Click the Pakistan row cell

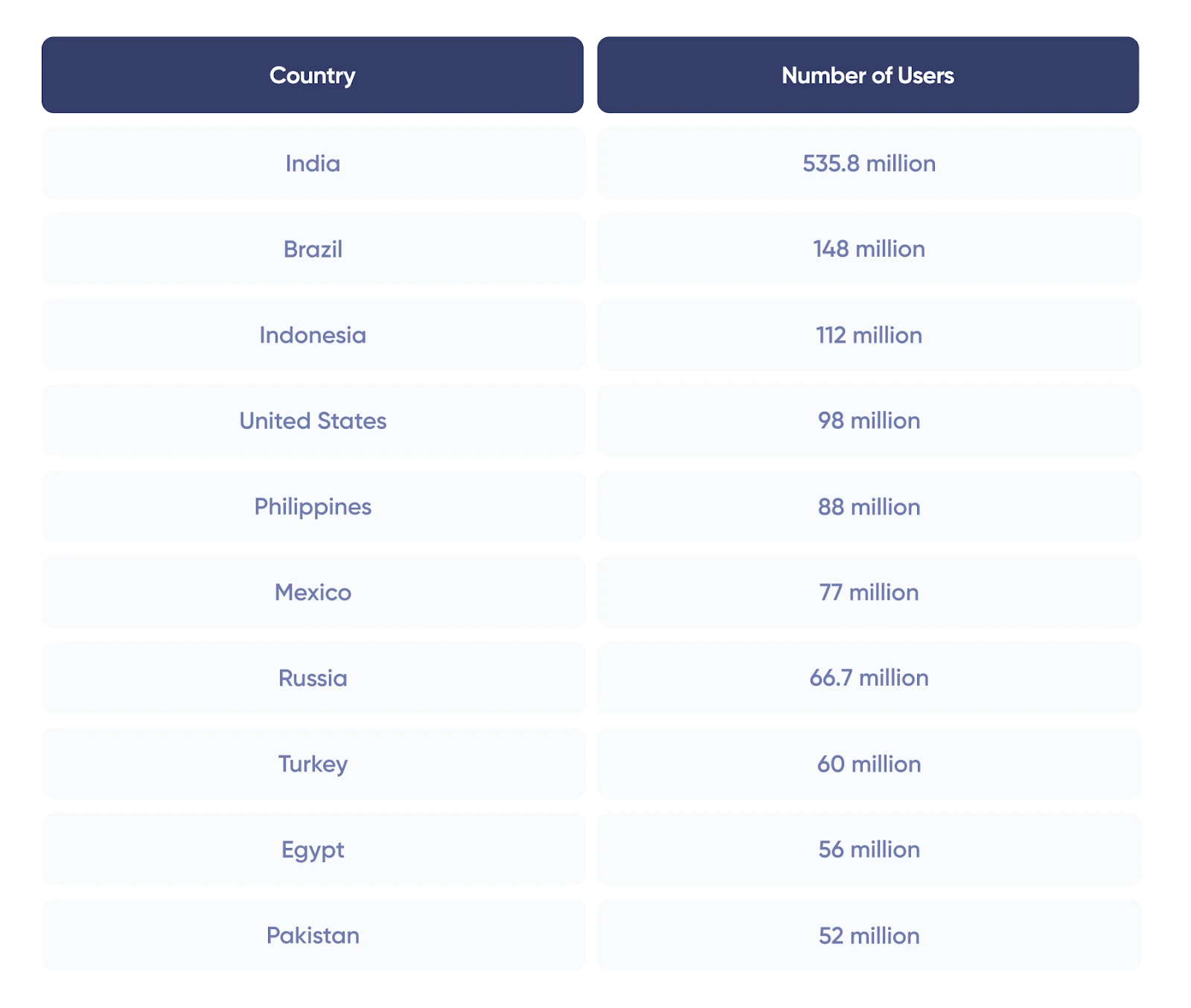pos(313,935)
